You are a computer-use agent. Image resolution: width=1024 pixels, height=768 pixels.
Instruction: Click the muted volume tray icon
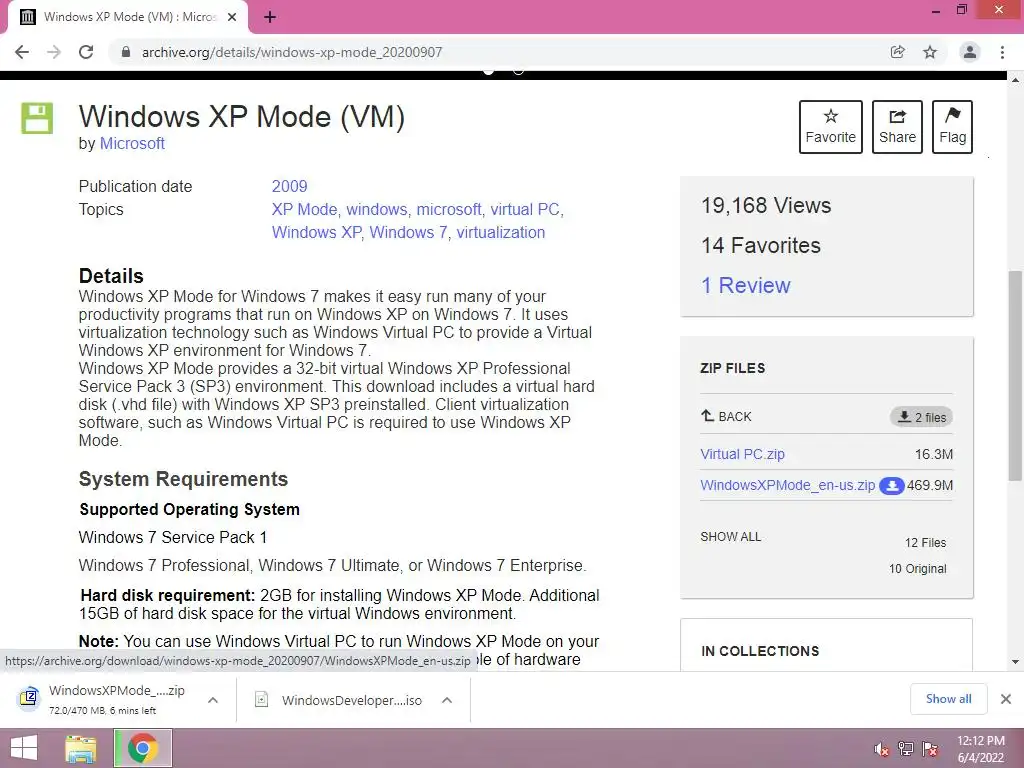[881, 749]
